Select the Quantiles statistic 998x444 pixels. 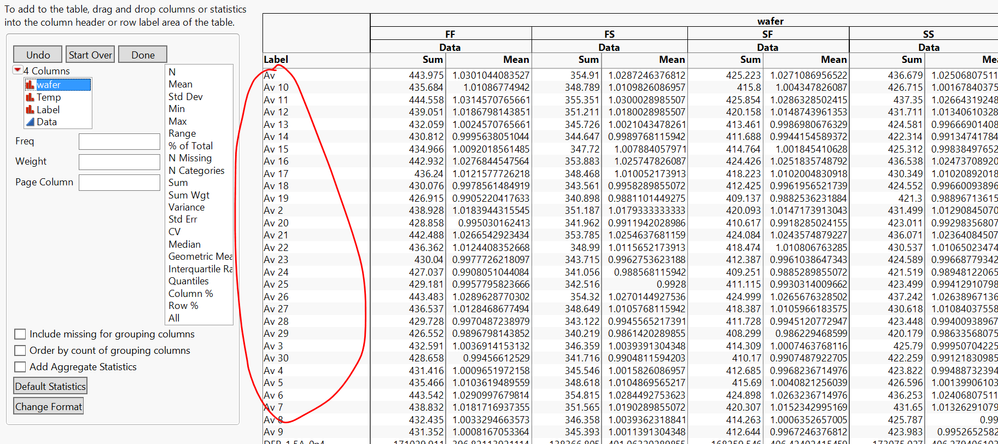tap(188, 281)
